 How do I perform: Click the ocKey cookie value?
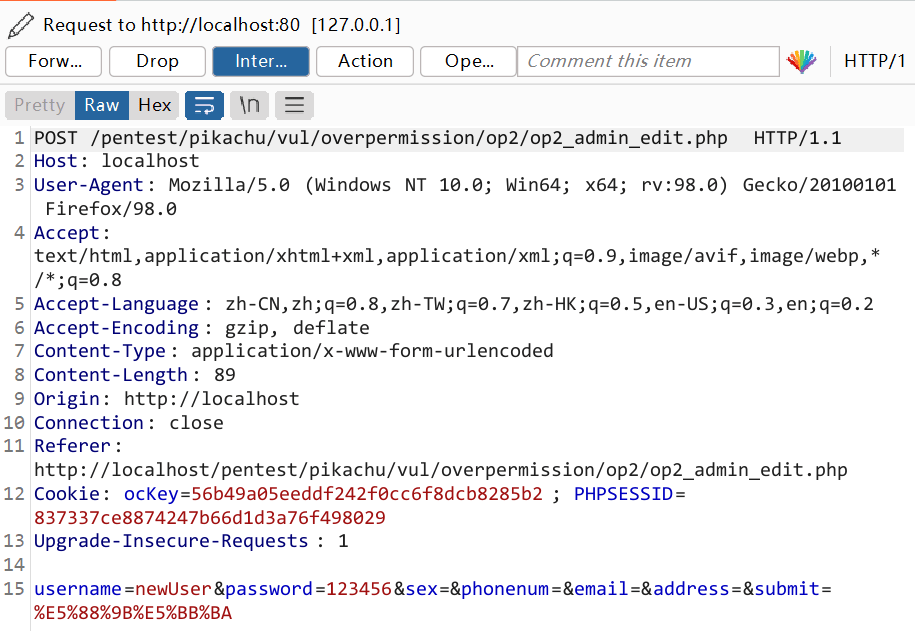[367, 494]
